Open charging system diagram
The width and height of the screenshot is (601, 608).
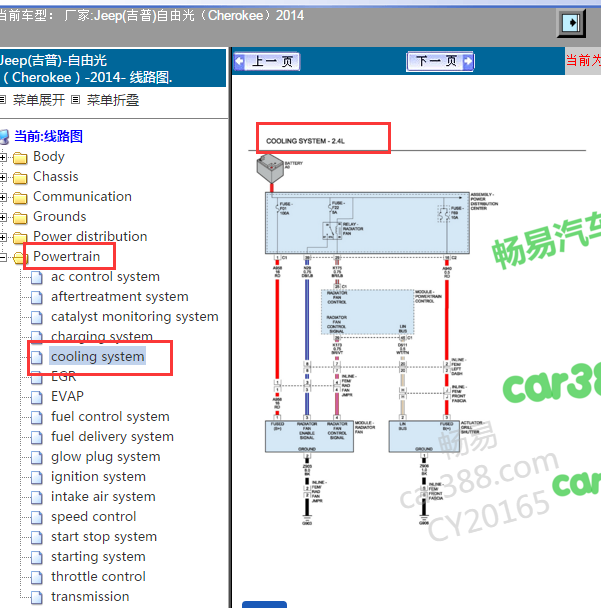point(102,336)
